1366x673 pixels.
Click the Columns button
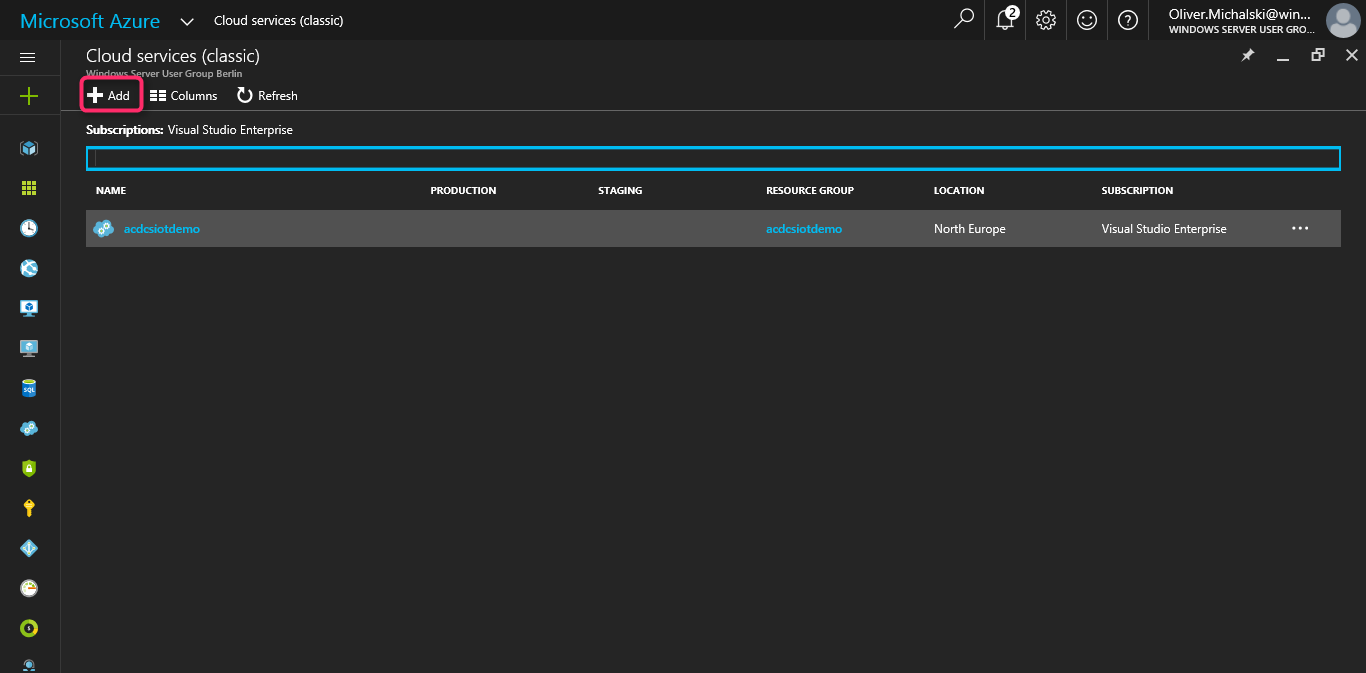tap(184, 96)
